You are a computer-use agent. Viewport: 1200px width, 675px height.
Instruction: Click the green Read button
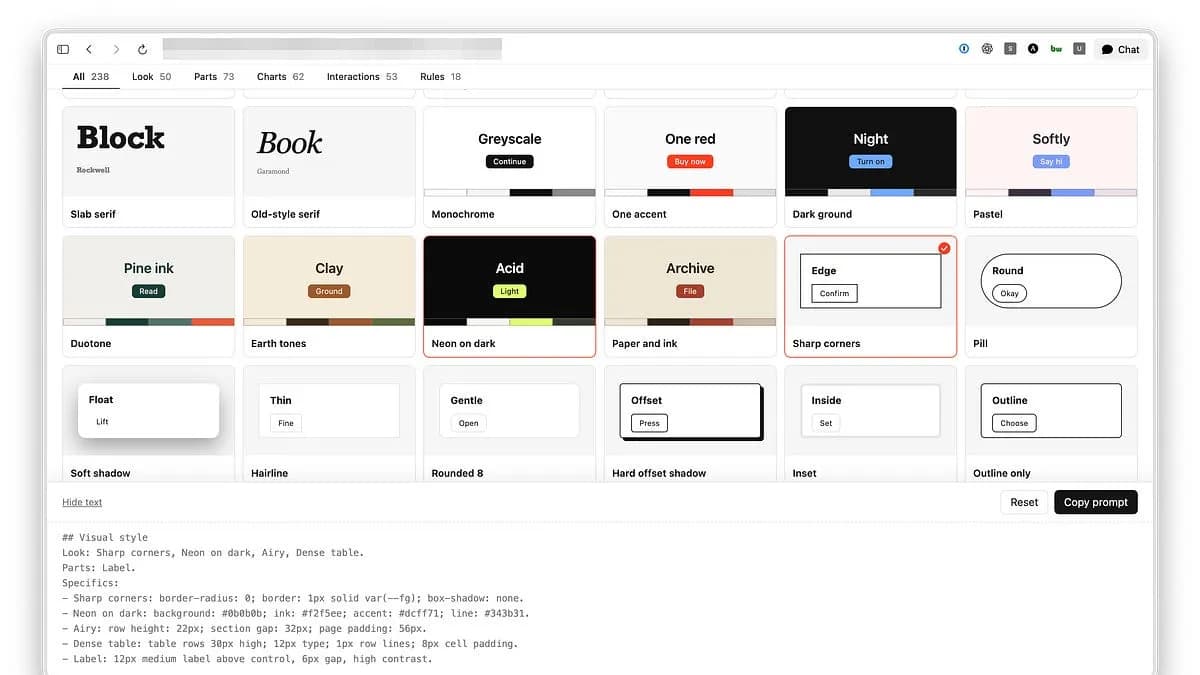tap(149, 291)
